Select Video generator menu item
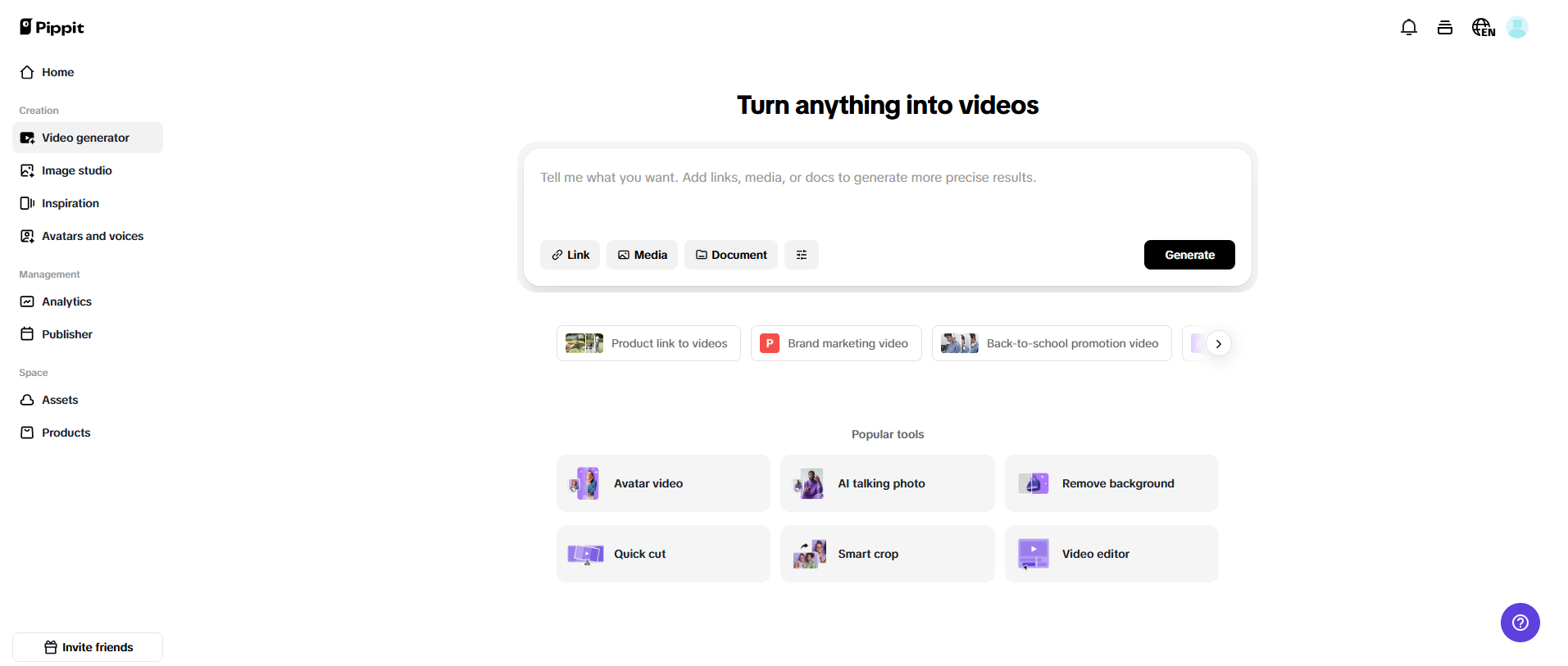Screen dimensions: 1568x666 (88, 138)
